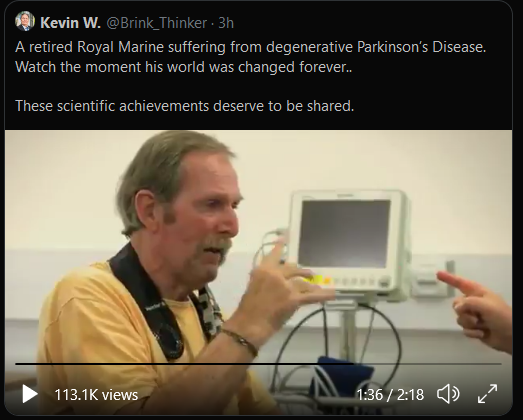This screenshot has height=420, width=523.
Task: Click the Kevin W. display name
Action: [70, 23]
